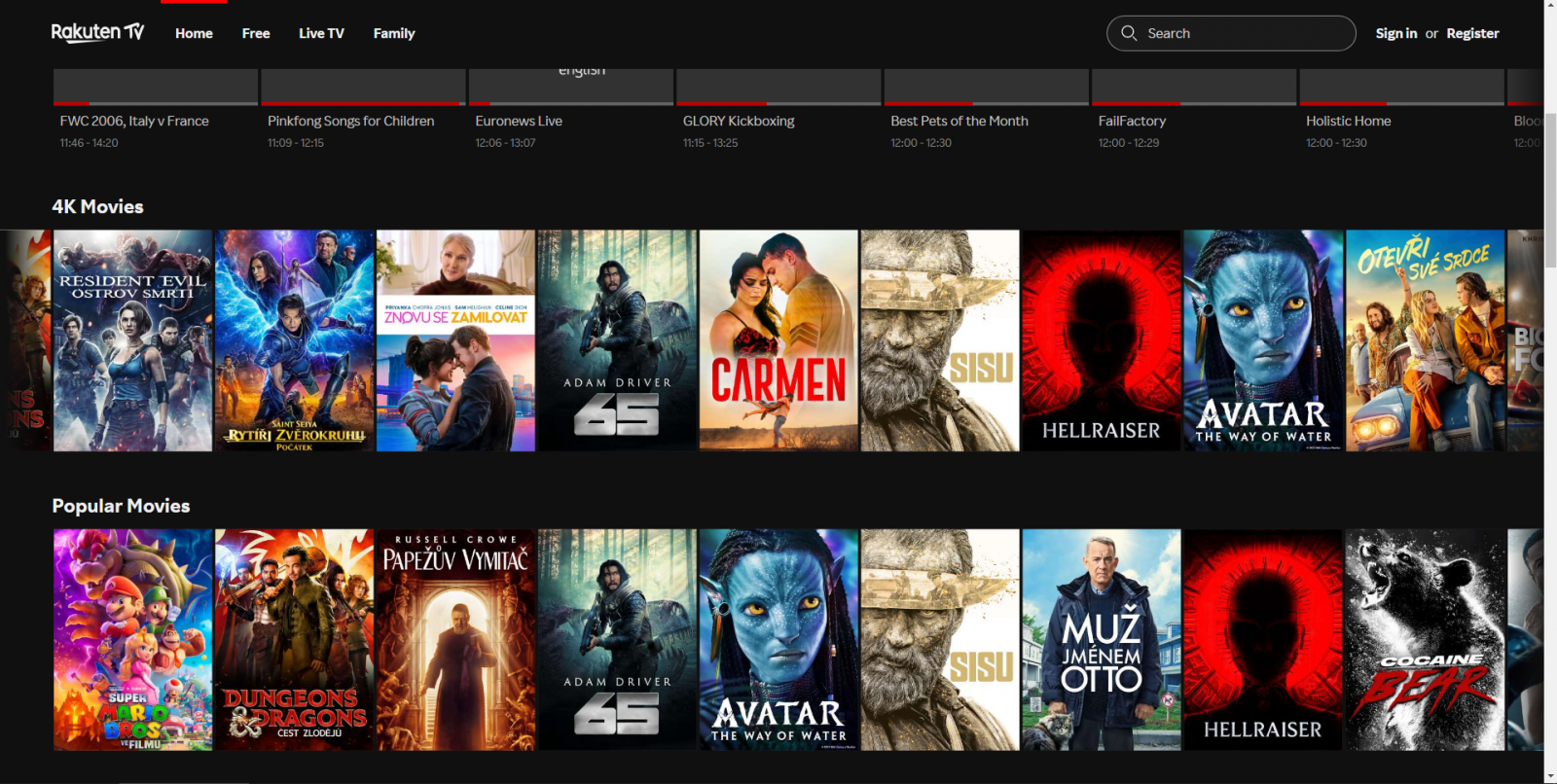Open Muž jménem Otto movie poster
The height and width of the screenshot is (784, 1557).
tap(1102, 640)
